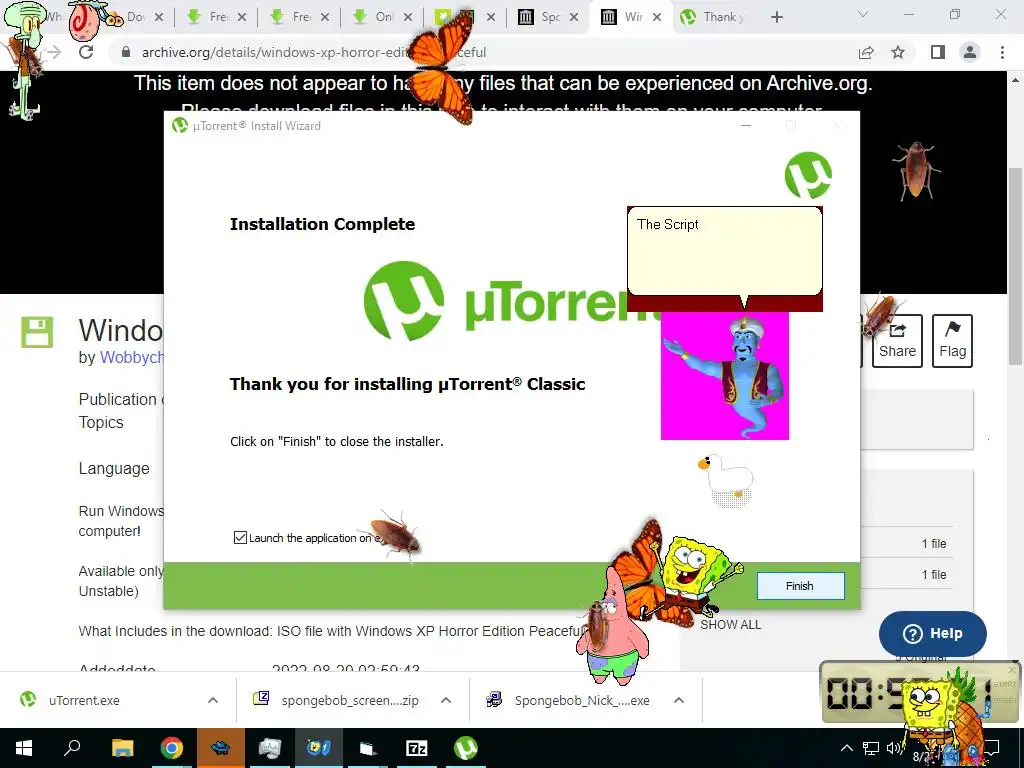
Task: Open the 7z app on the taskbar
Action: [x=417, y=748]
